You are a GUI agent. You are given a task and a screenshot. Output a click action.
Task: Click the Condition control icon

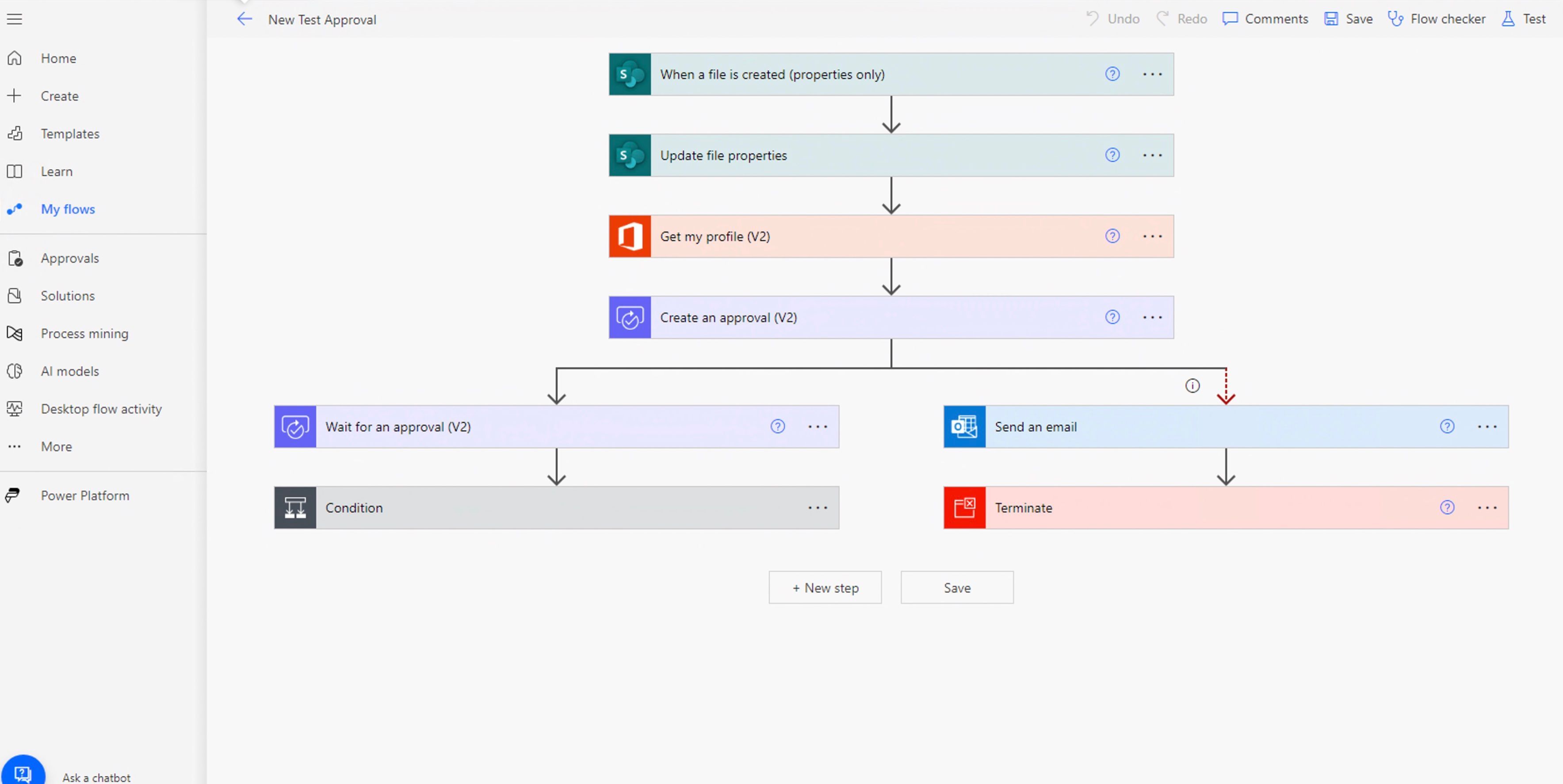pos(295,507)
